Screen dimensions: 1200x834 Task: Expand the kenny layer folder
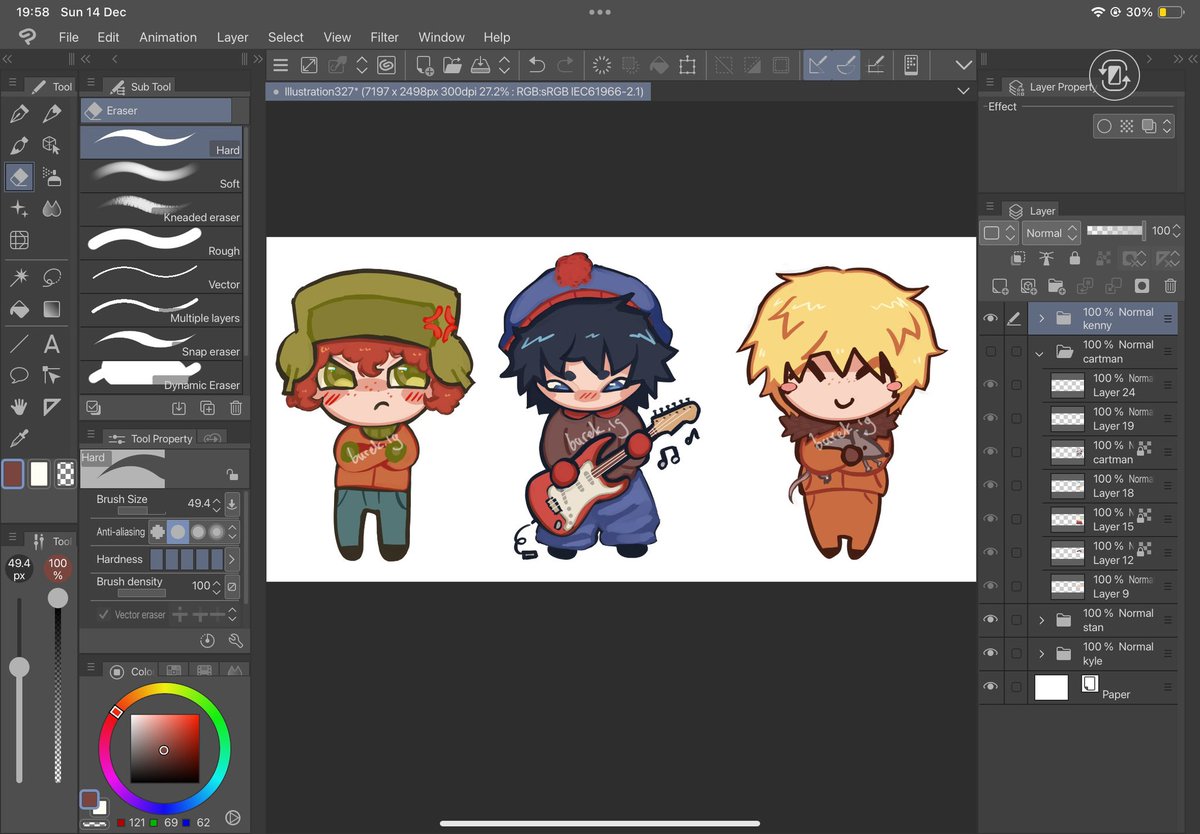pyautogui.click(x=1041, y=319)
